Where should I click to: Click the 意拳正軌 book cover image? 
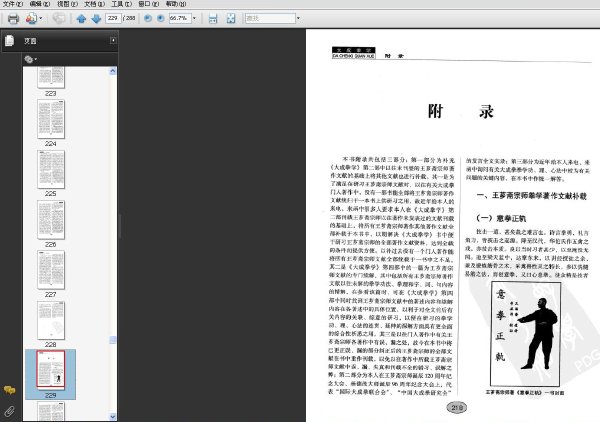click(x=525, y=334)
